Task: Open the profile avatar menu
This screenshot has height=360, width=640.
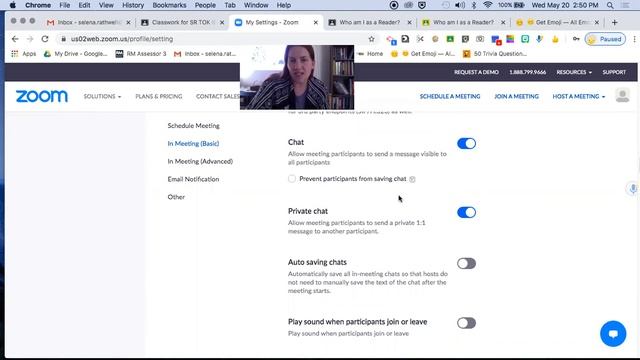Action: click(622, 96)
